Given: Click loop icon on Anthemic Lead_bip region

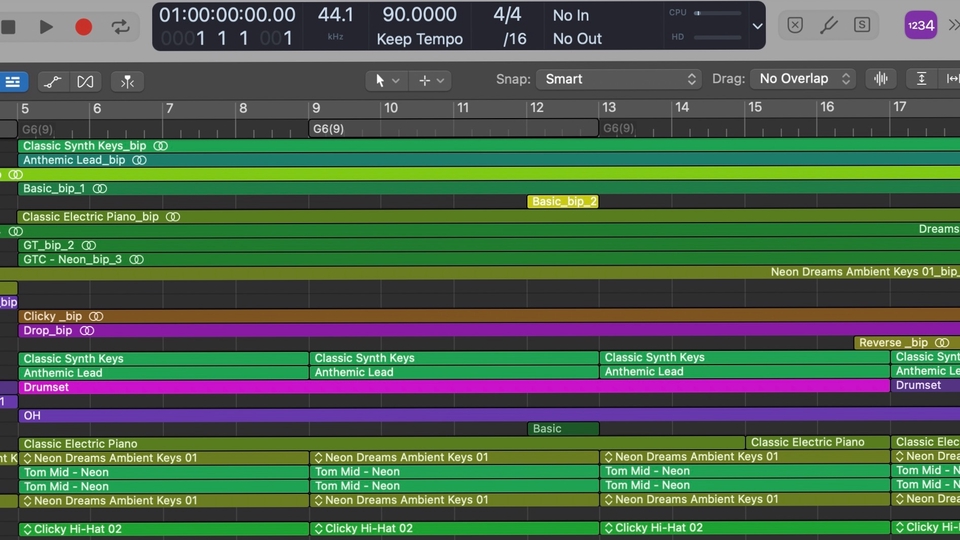Looking at the screenshot, I should (x=140, y=160).
